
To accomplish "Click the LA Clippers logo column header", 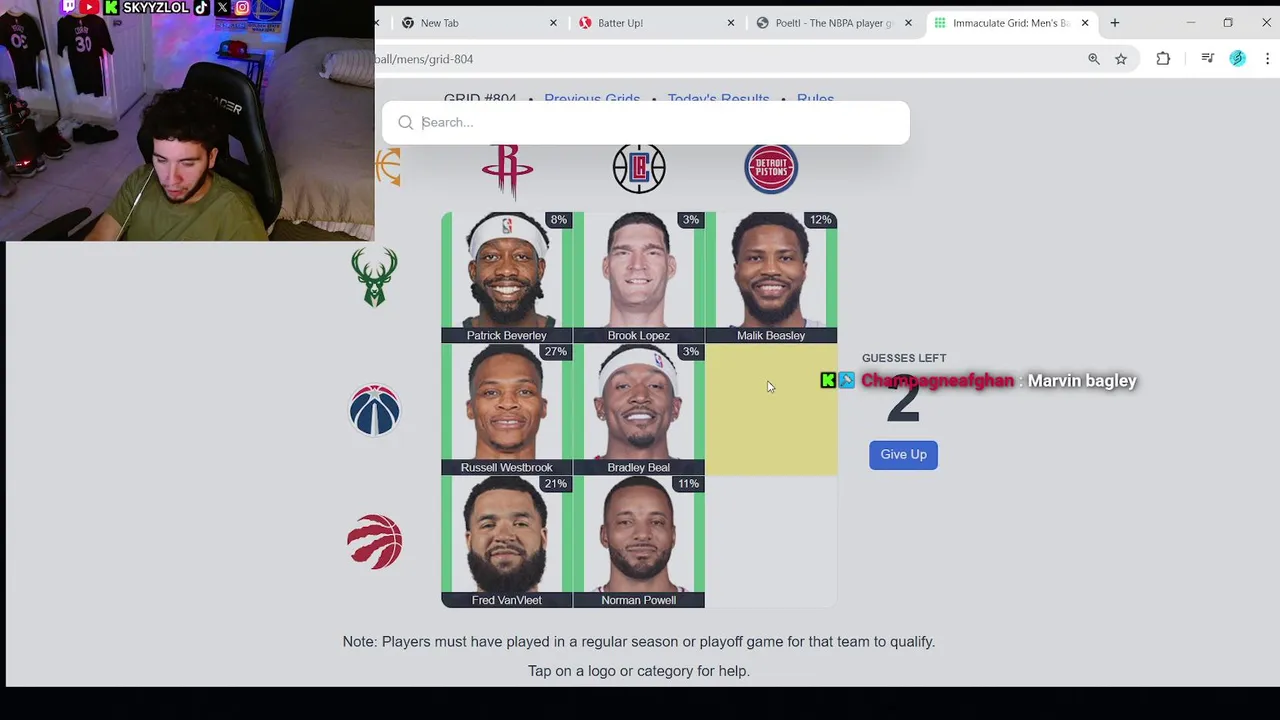I will click(639, 167).
